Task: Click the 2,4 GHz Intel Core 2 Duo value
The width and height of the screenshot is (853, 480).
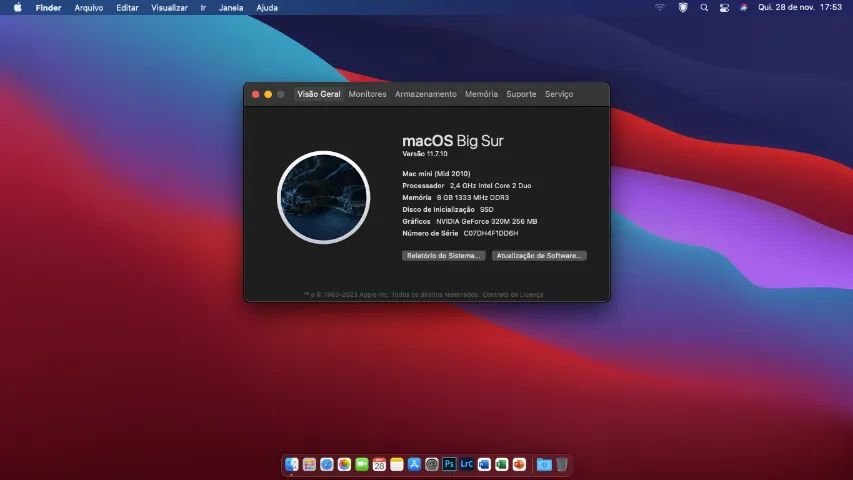Action: [491, 186]
